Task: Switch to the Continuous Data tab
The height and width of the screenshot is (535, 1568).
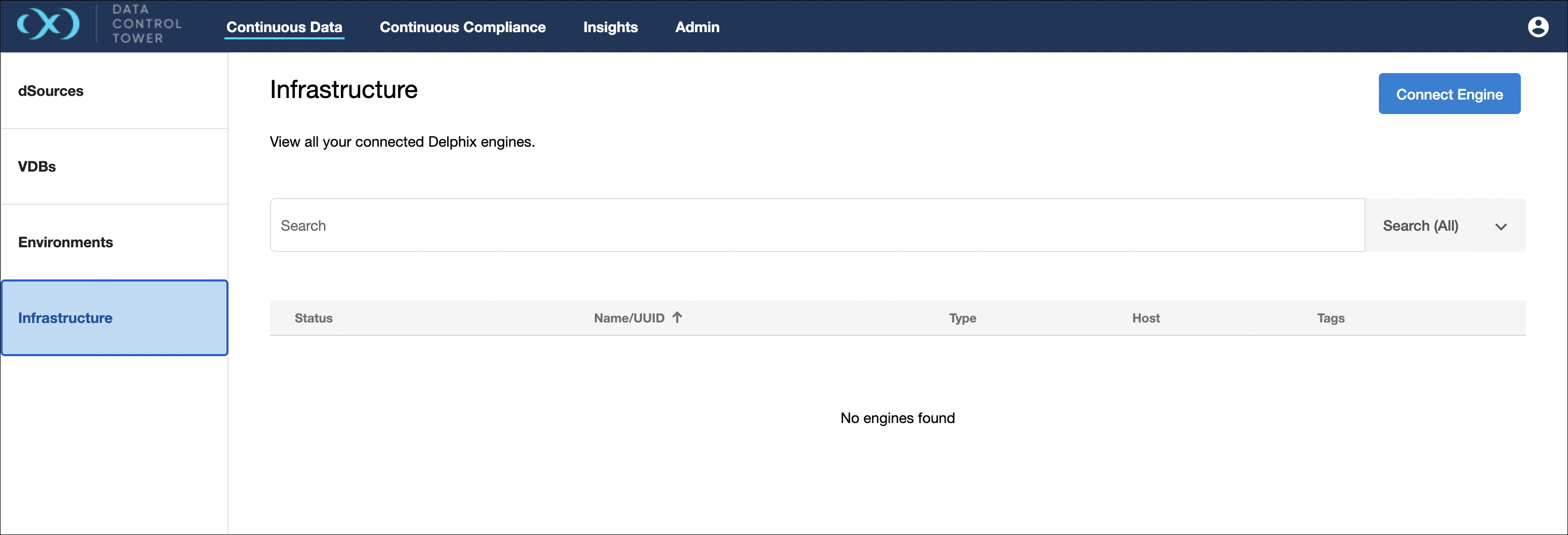Action: (x=283, y=27)
